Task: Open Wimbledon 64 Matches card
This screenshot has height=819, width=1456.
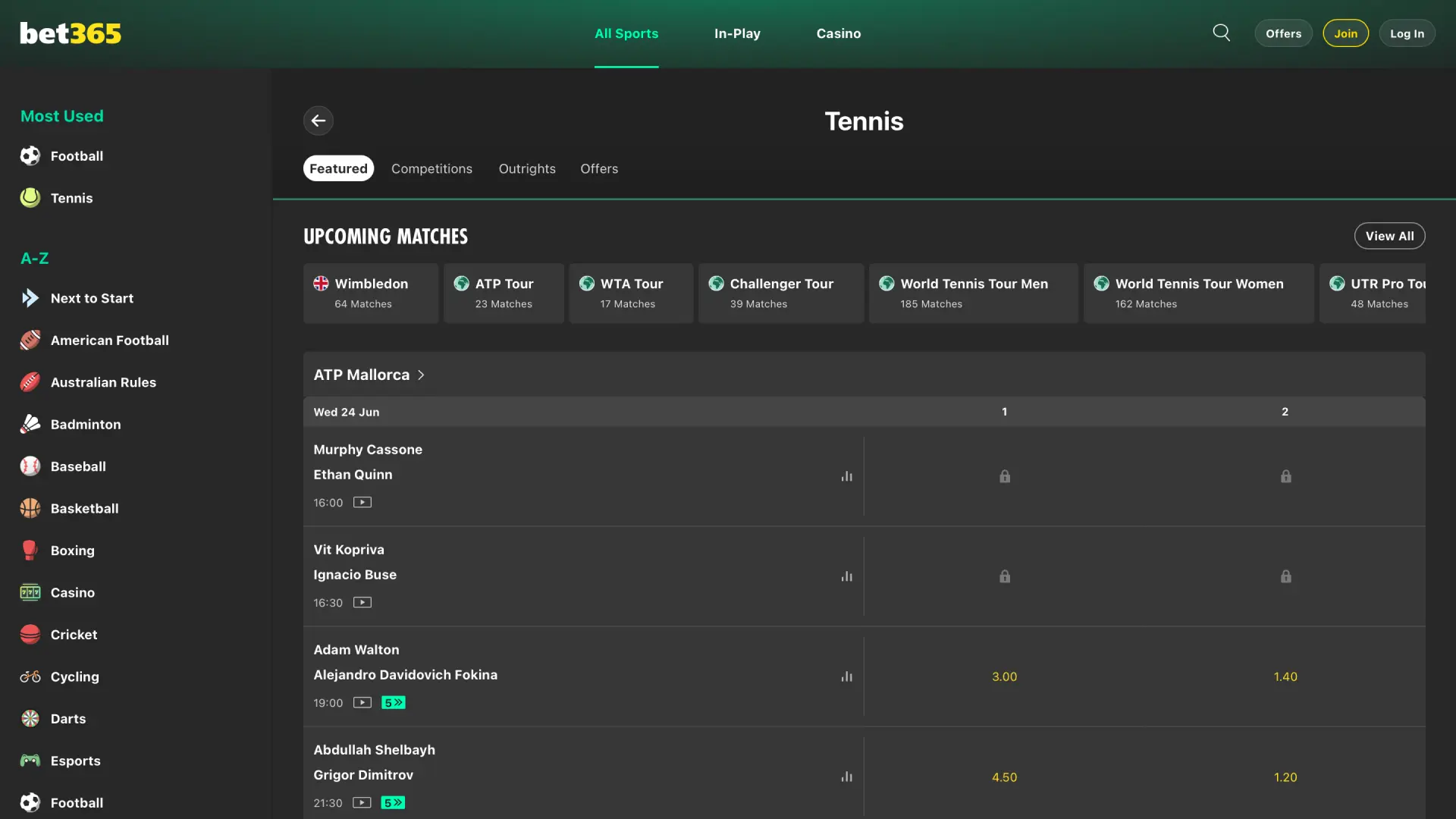Action: [371, 293]
